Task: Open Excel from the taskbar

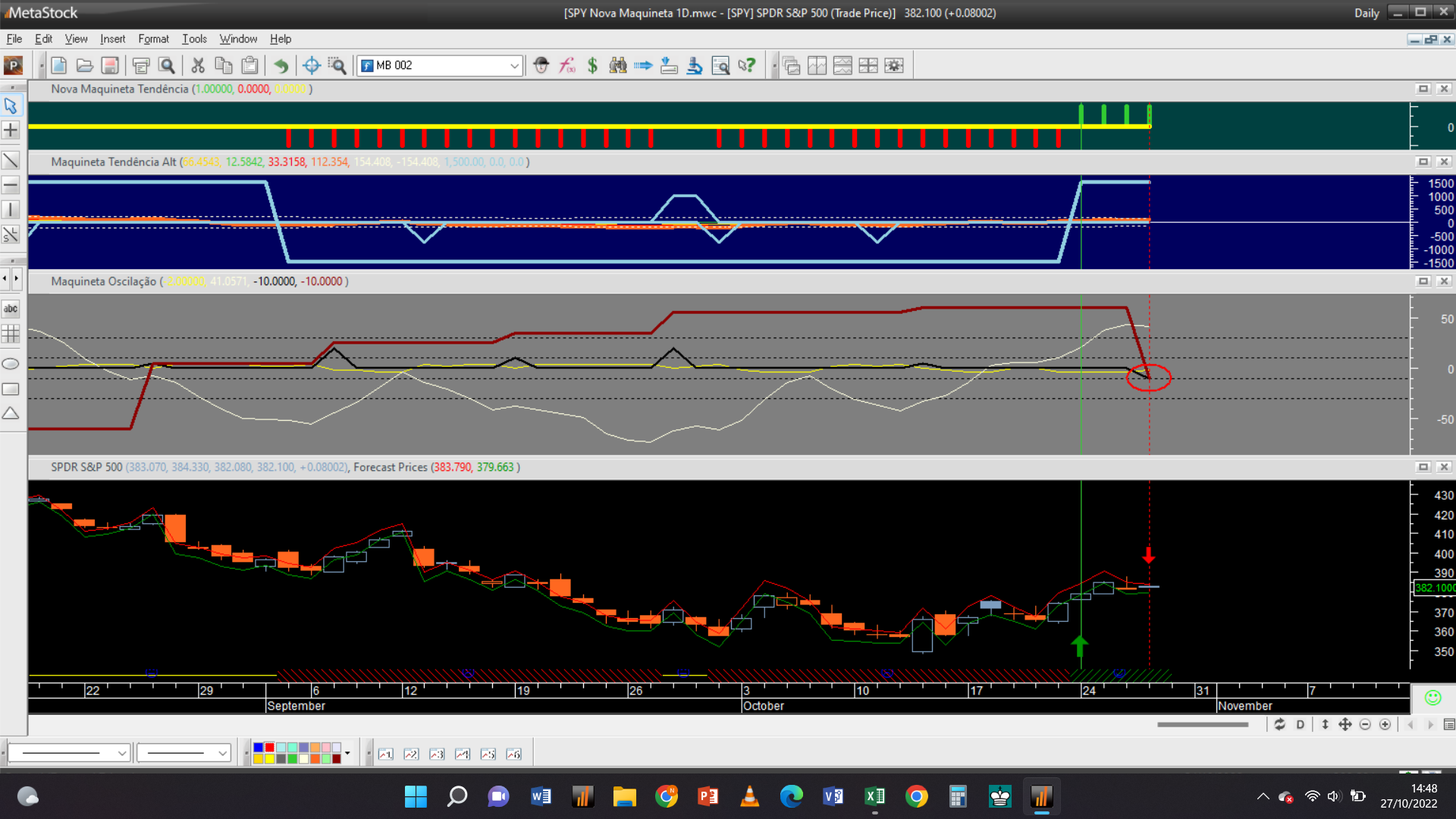Action: 874,796
